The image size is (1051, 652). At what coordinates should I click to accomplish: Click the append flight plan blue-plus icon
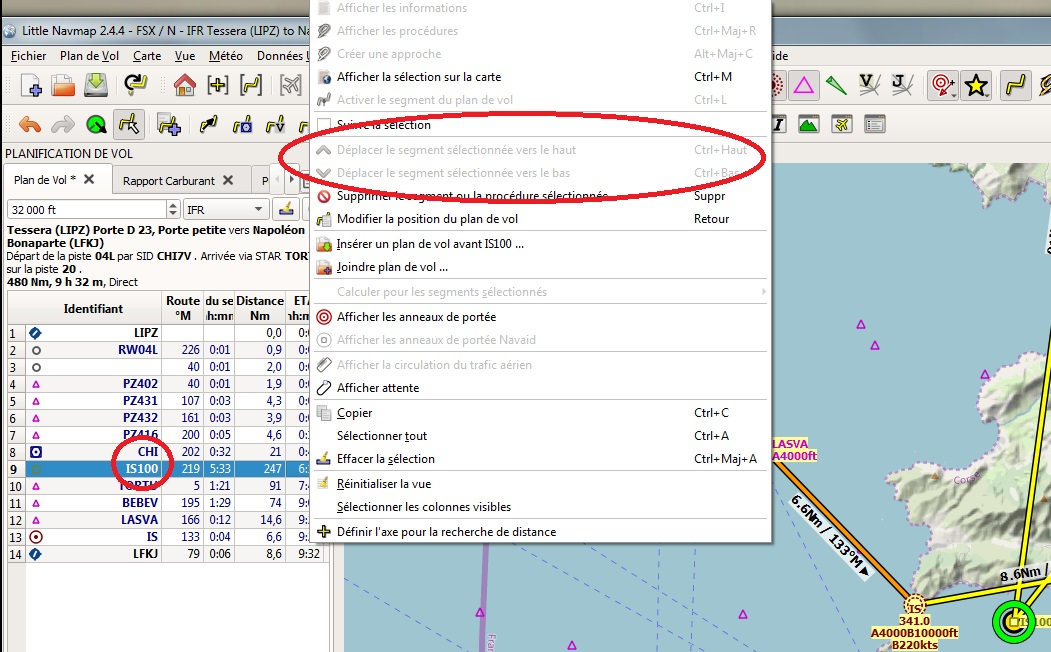[168, 125]
